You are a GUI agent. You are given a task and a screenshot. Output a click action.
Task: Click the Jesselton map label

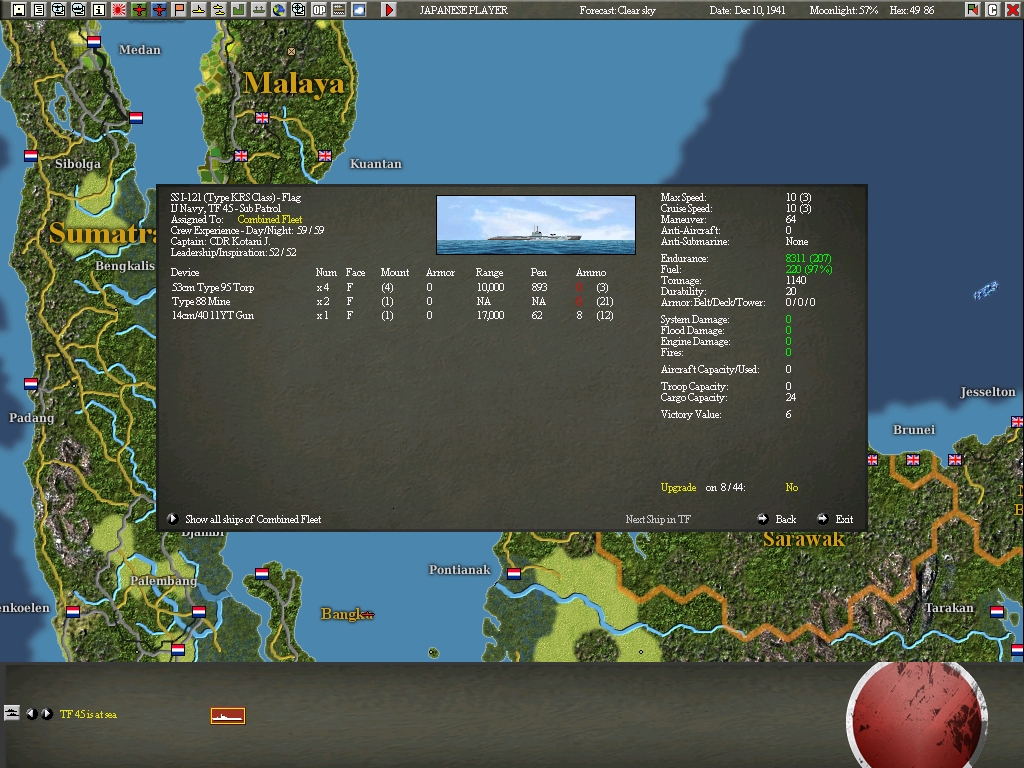point(987,392)
